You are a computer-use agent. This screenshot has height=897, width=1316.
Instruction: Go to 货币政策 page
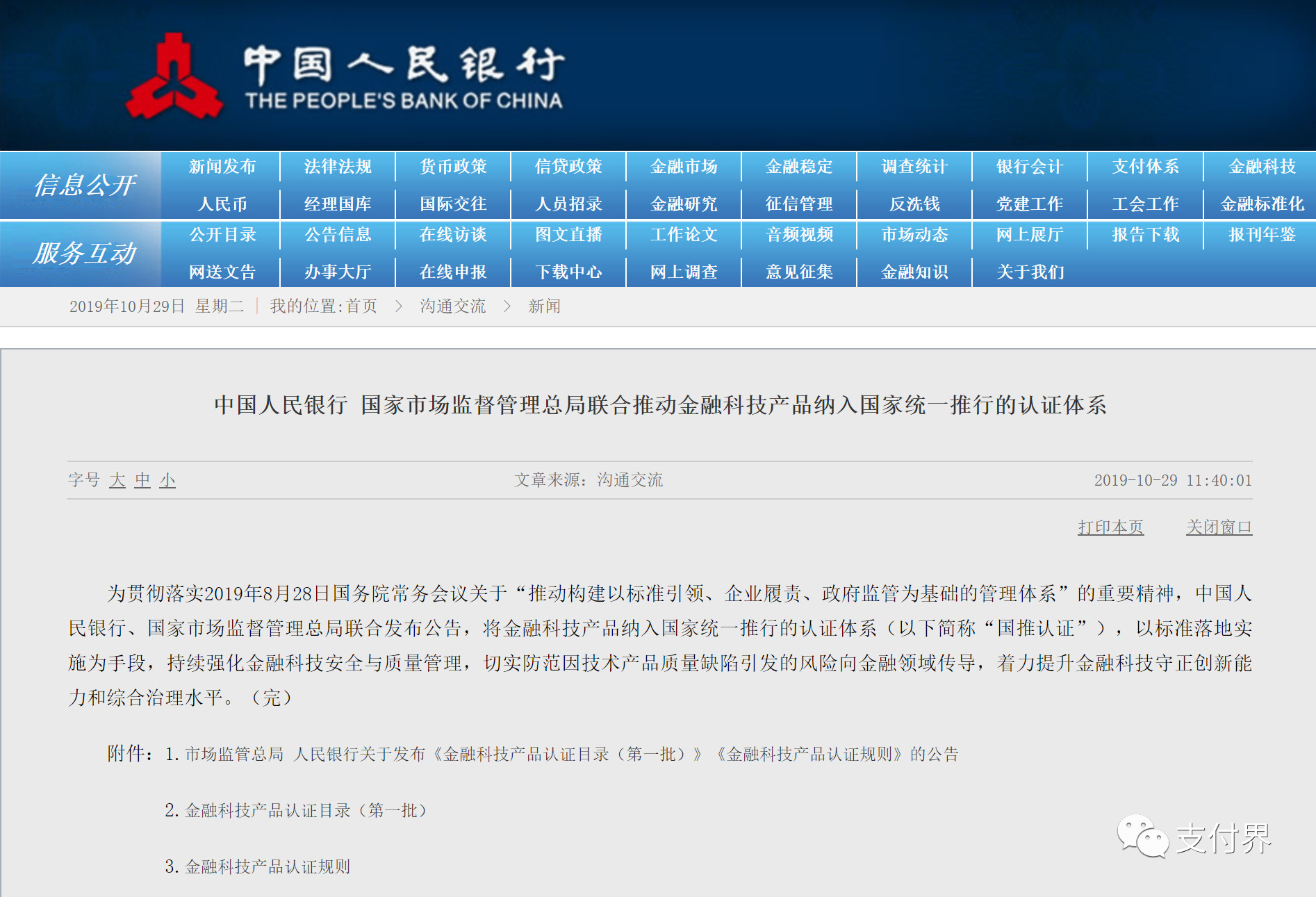pyautogui.click(x=453, y=167)
